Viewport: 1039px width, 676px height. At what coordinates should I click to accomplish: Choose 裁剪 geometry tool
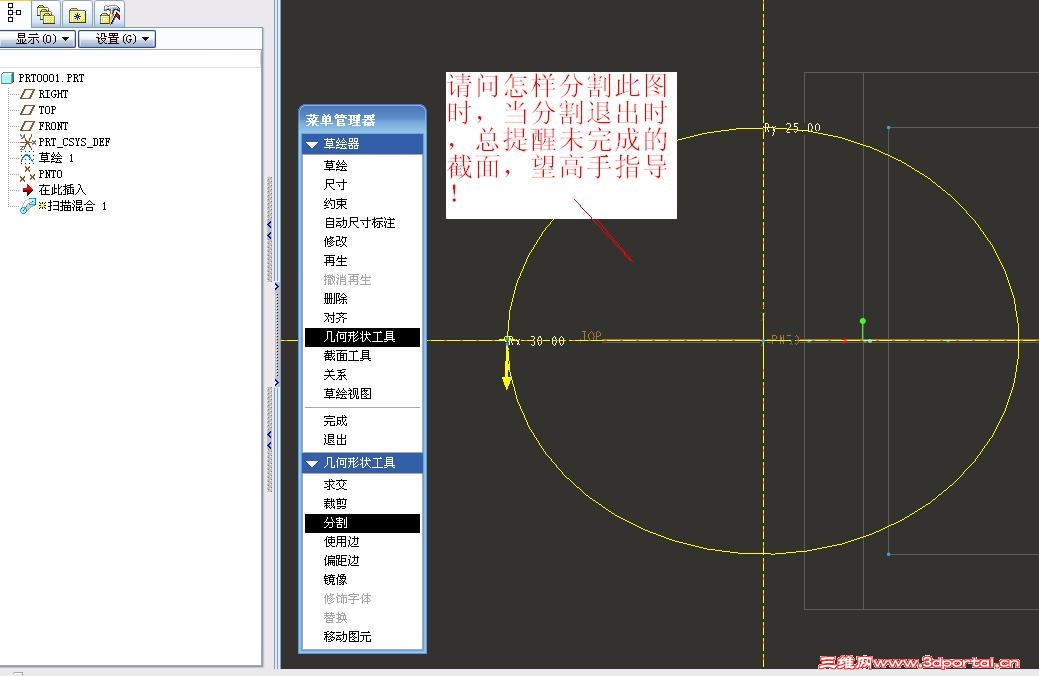click(x=335, y=504)
